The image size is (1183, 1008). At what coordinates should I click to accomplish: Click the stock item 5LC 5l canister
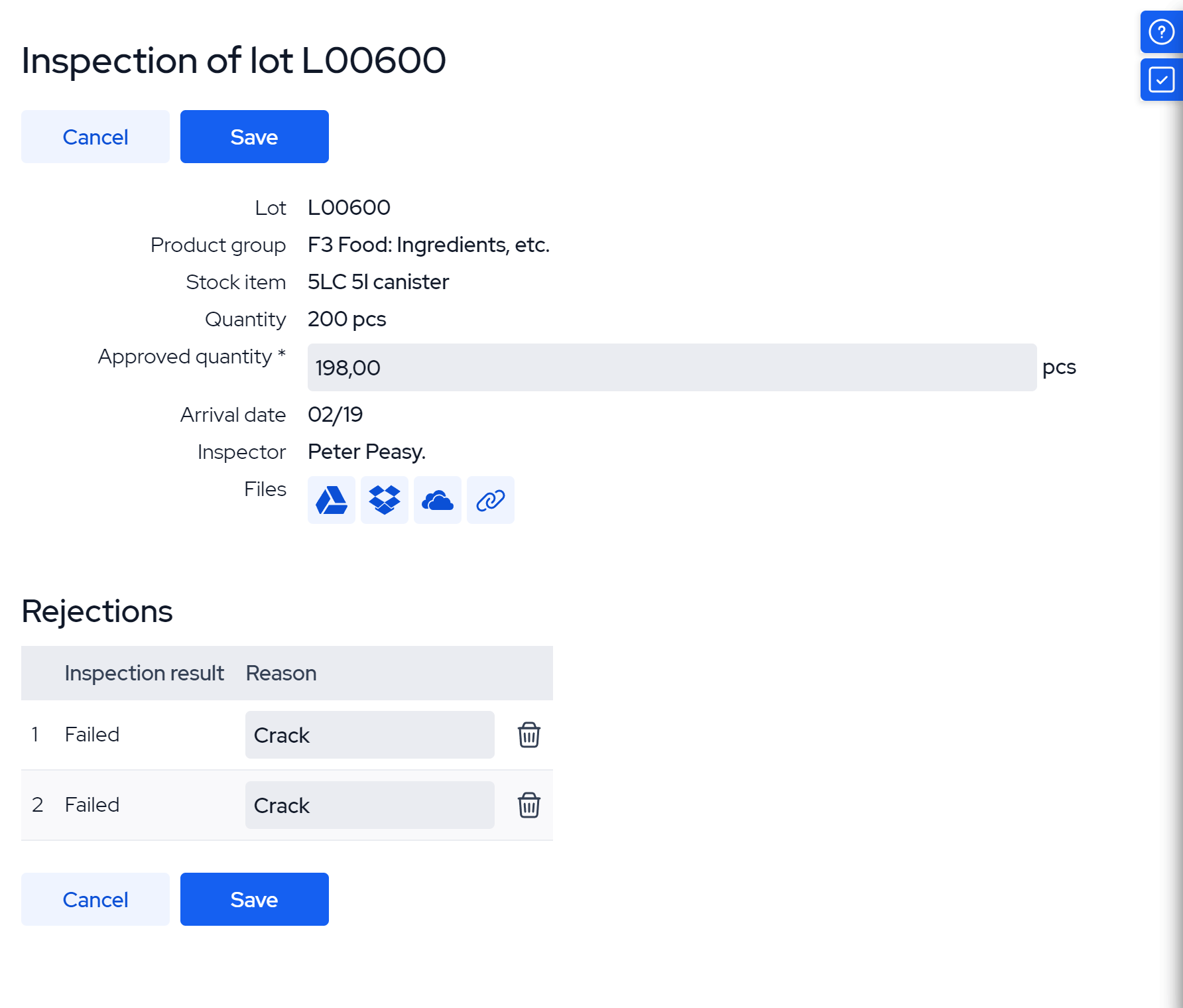(x=378, y=282)
